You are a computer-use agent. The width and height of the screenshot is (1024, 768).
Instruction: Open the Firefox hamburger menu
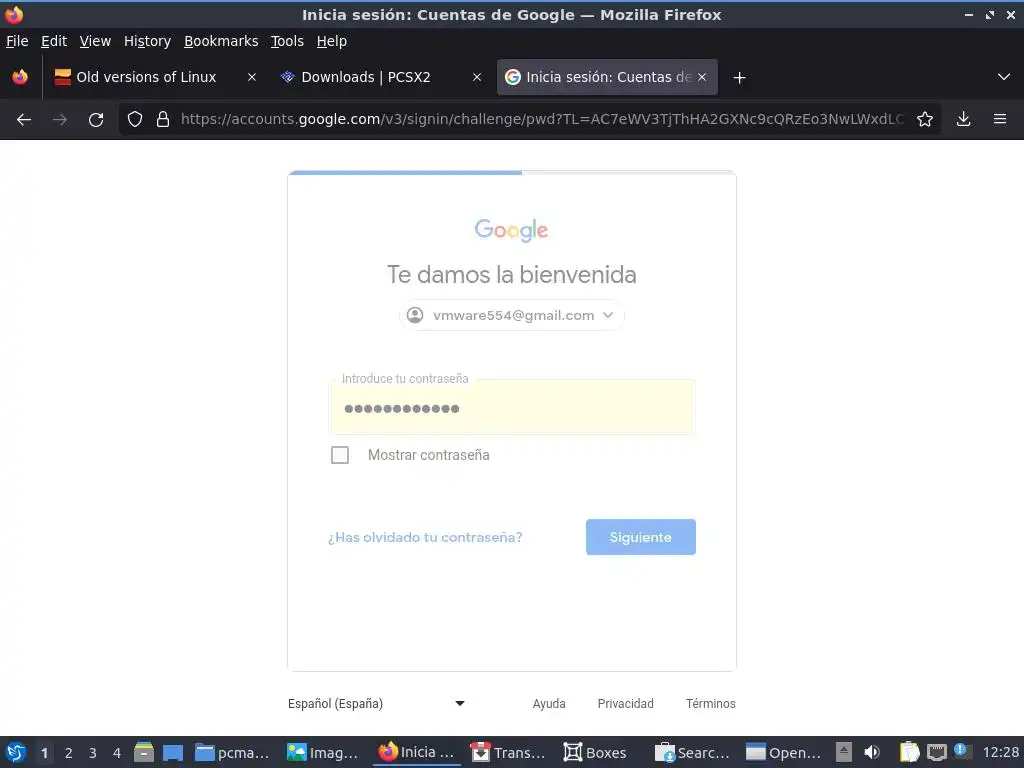coord(1000,119)
